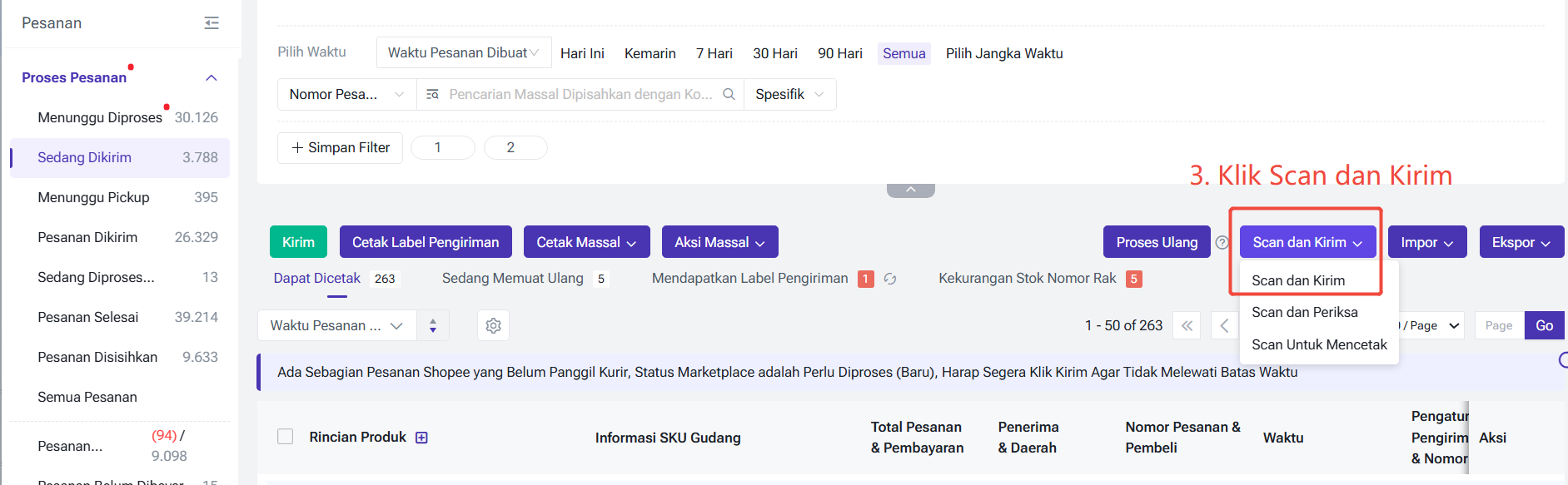Open Pesanan Dikirim in sidebar

click(x=121, y=237)
